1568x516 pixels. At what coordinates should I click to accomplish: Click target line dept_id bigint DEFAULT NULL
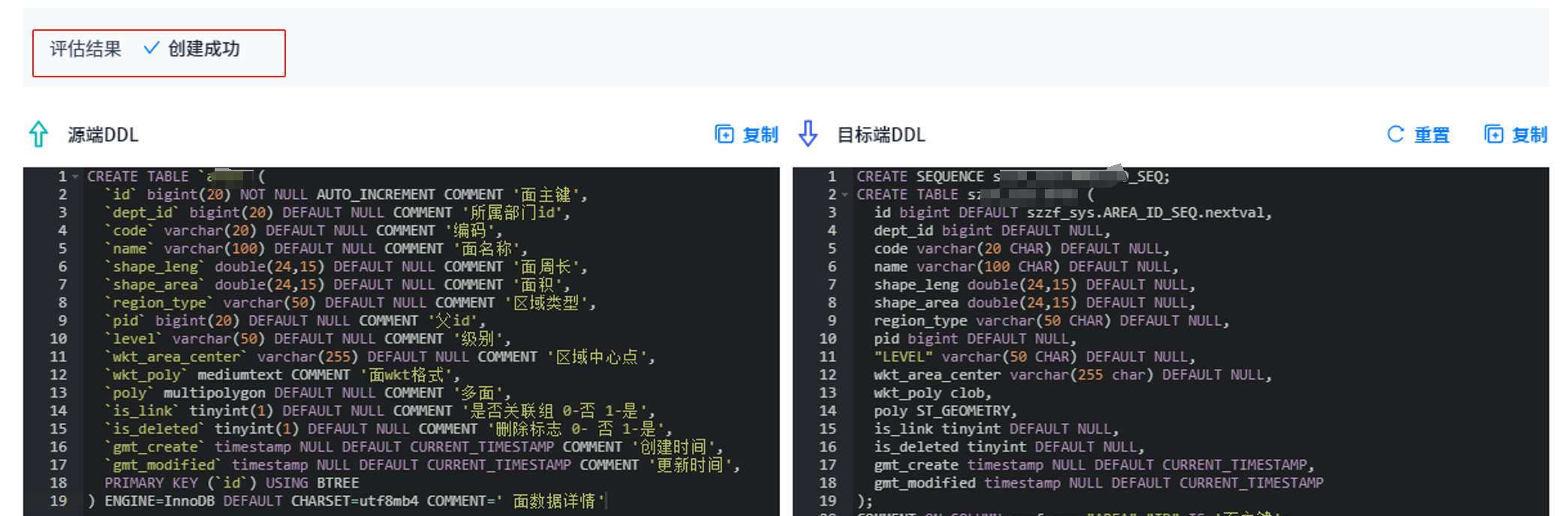click(992, 231)
